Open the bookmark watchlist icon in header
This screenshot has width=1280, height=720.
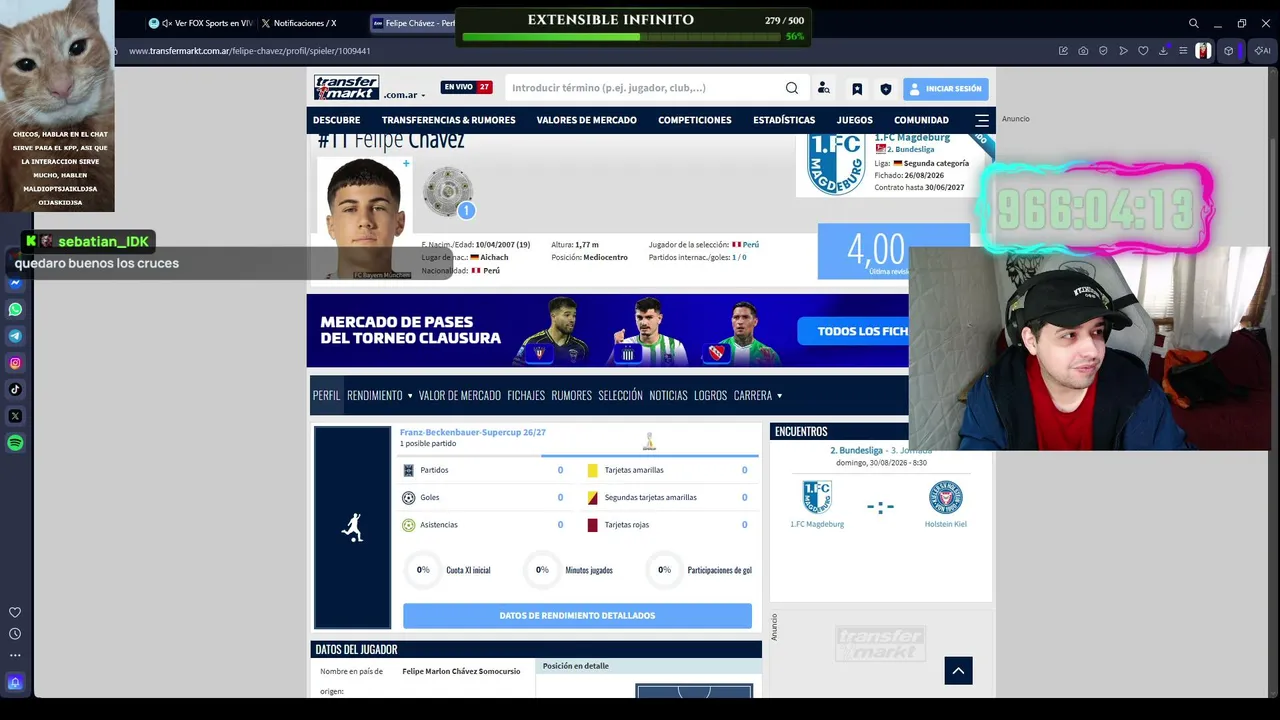857,89
